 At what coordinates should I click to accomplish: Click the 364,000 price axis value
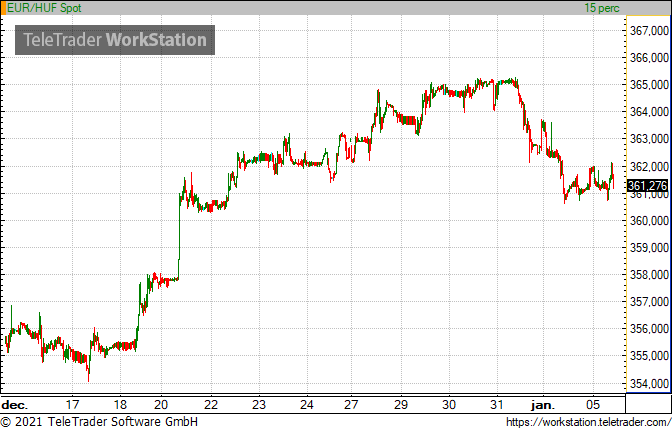[x=649, y=112]
